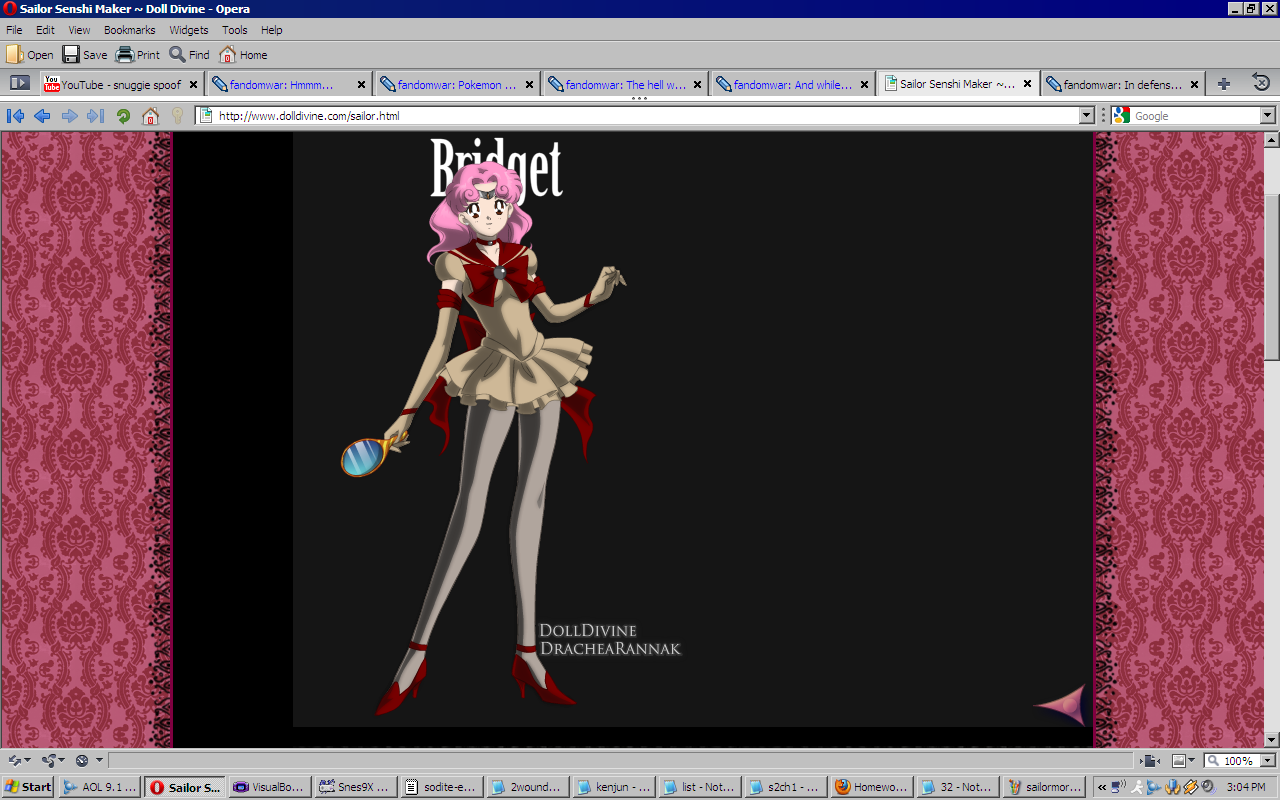Open the closed tabs trash icon

coord(1260,84)
